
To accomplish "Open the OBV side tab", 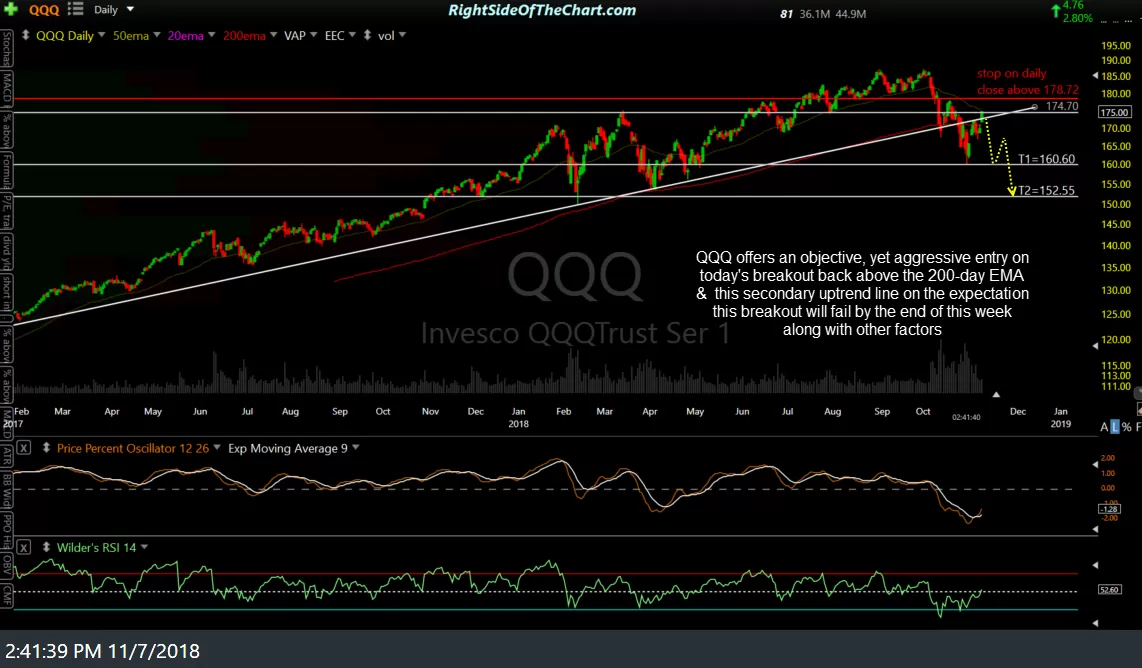I will pos(7,566).
